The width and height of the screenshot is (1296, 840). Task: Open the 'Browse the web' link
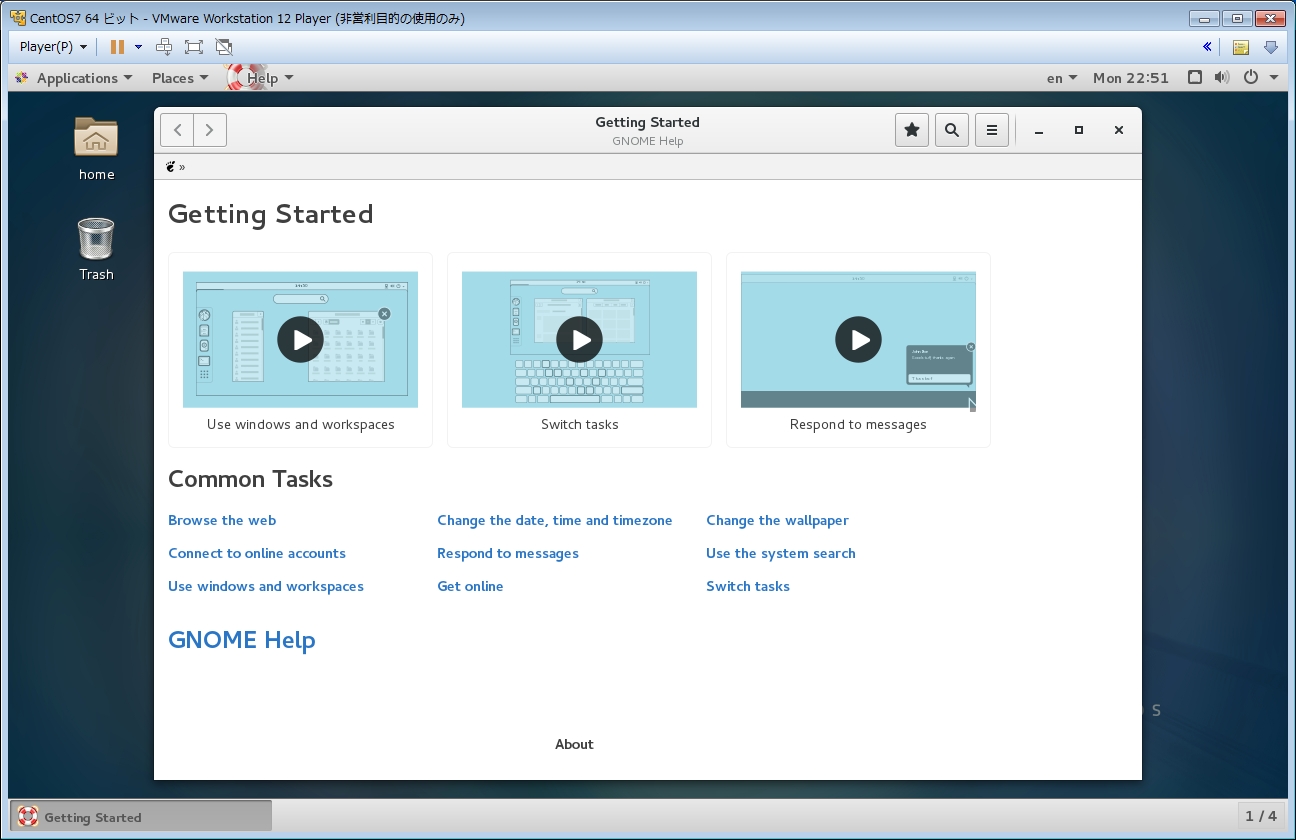pos(222,520)
